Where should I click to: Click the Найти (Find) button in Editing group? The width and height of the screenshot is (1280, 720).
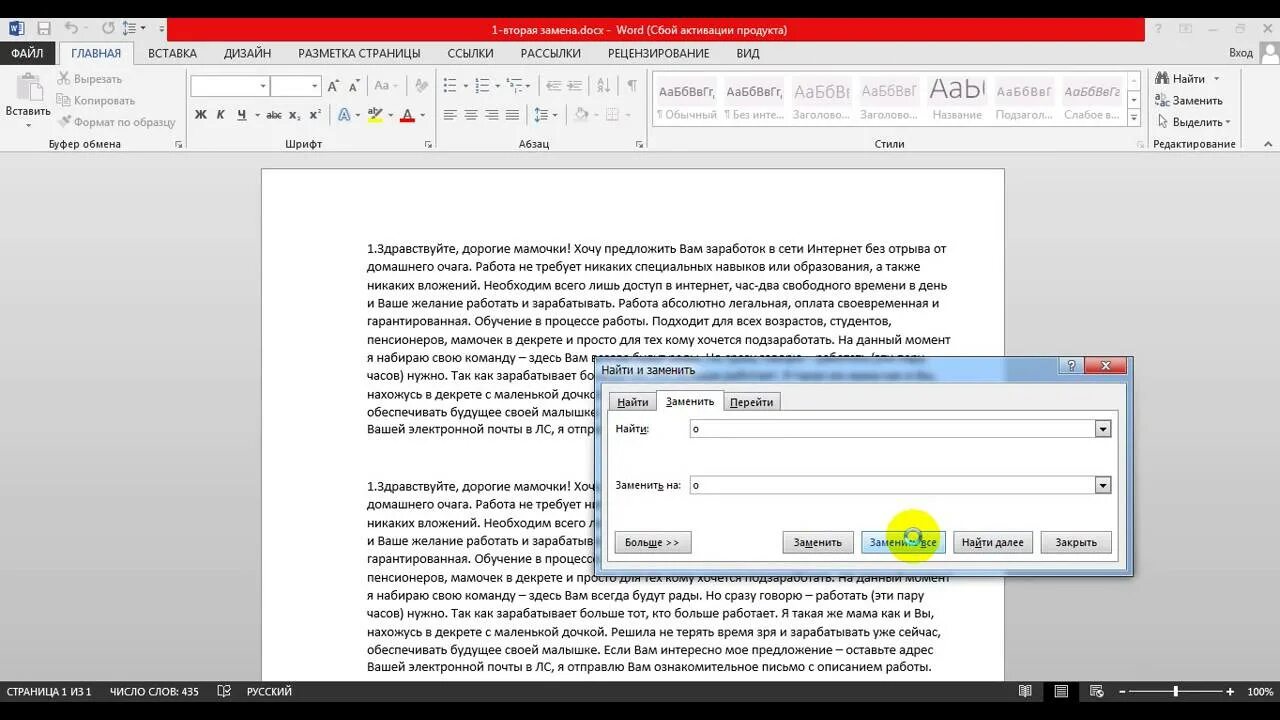coord(1187,79)
